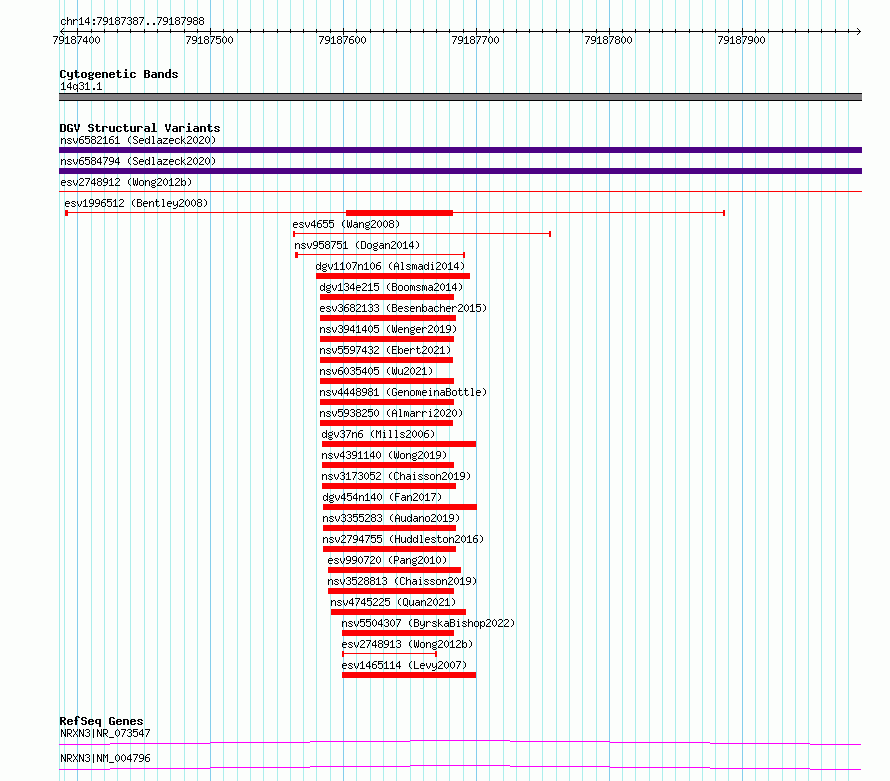Select dgv454n140 (Fan2017) label
The image size is (890, 781).
point(382,497)
